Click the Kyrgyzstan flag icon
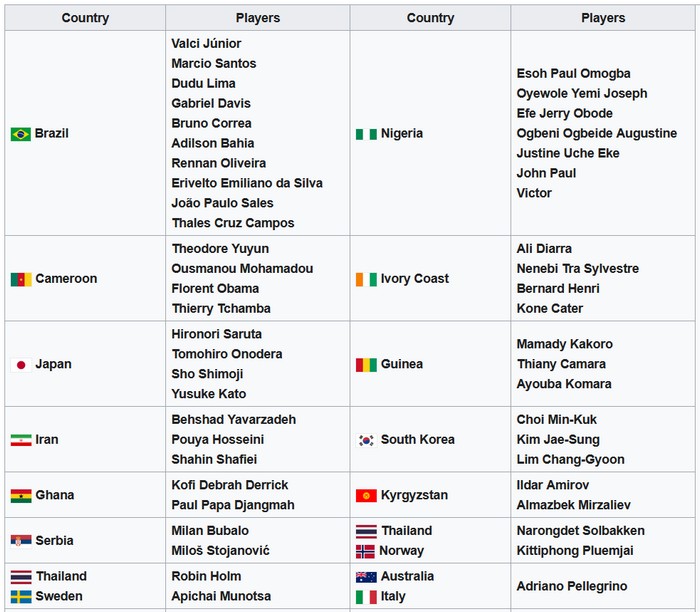The height and width of the screenshot is (612, 700). (366, 495)
